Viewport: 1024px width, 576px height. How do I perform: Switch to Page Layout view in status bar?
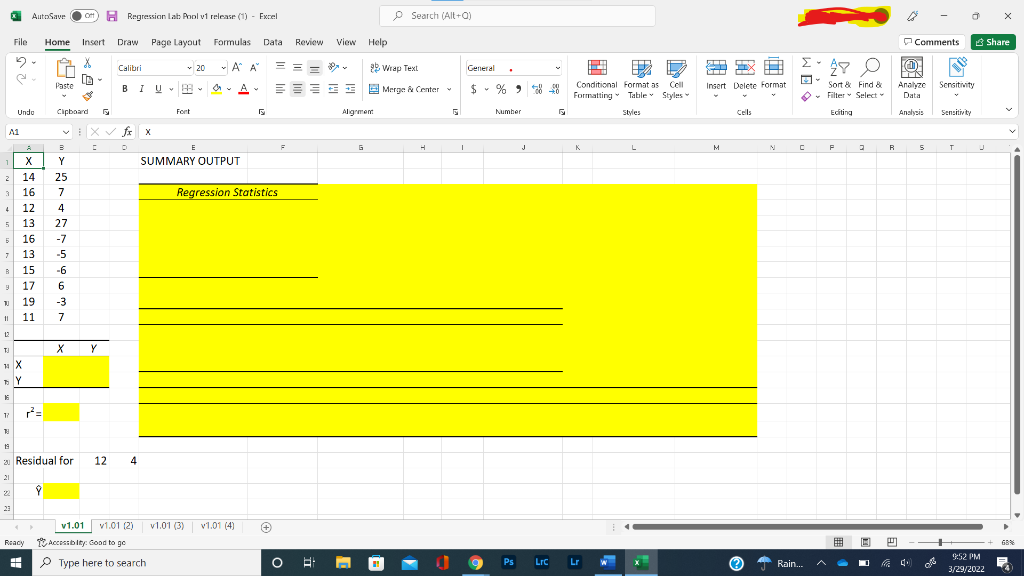tap(865, 542)
